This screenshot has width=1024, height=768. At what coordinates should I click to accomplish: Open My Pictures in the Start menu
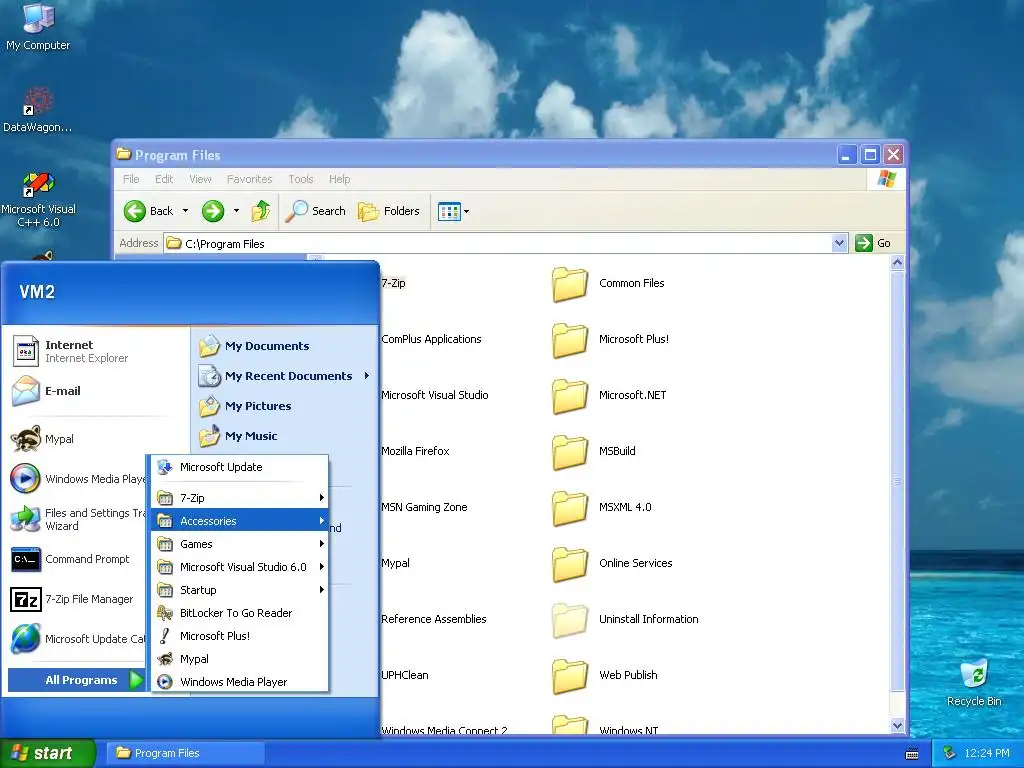click(285, 406)
